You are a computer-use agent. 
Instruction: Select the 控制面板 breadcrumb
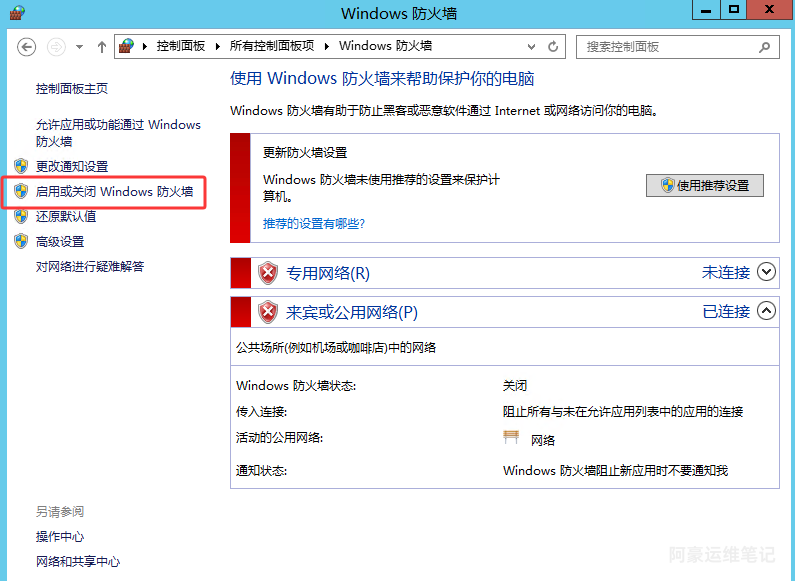(x=180, y=46)
